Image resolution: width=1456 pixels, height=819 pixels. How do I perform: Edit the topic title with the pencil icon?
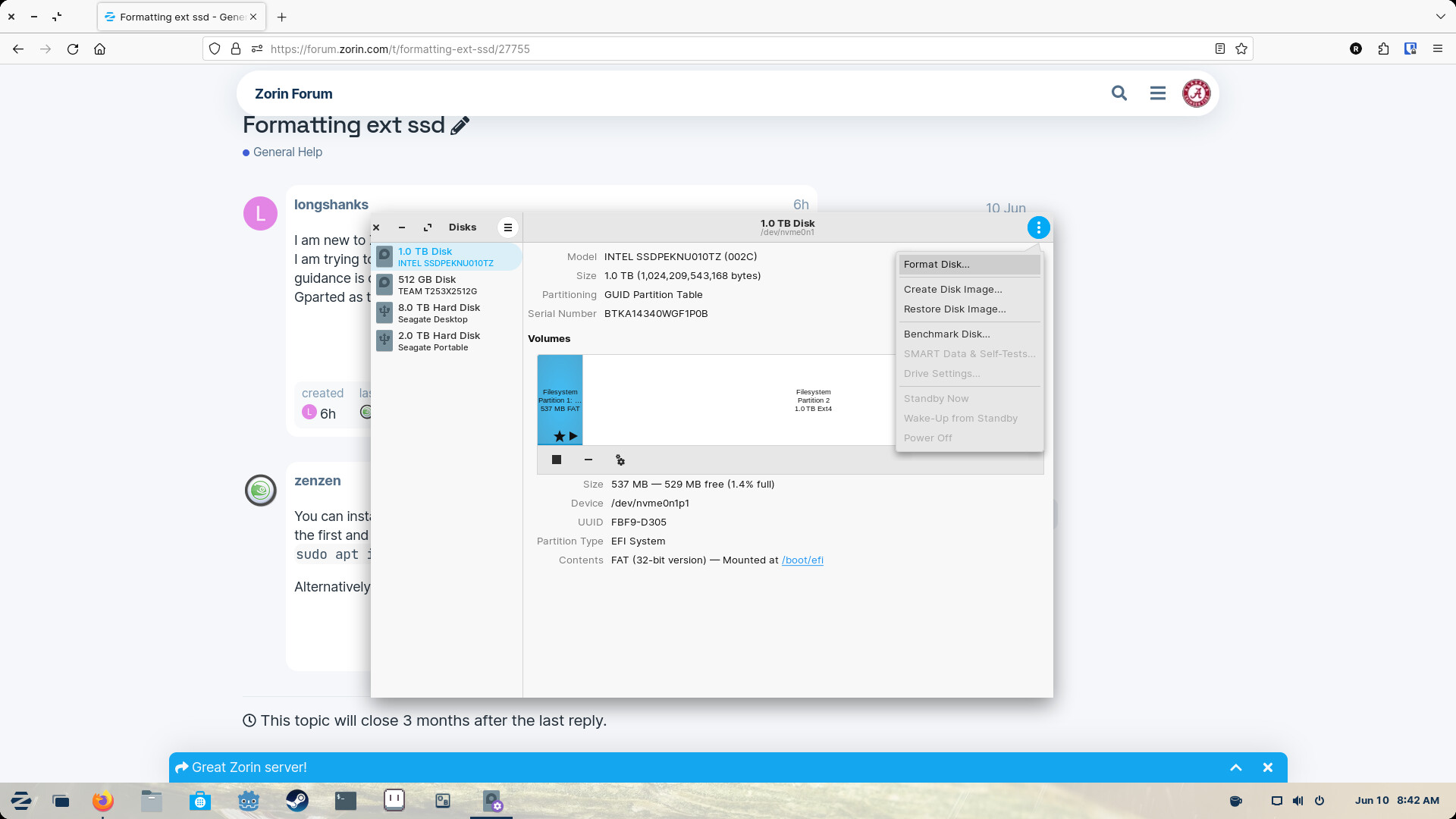(x=460, y=126)
